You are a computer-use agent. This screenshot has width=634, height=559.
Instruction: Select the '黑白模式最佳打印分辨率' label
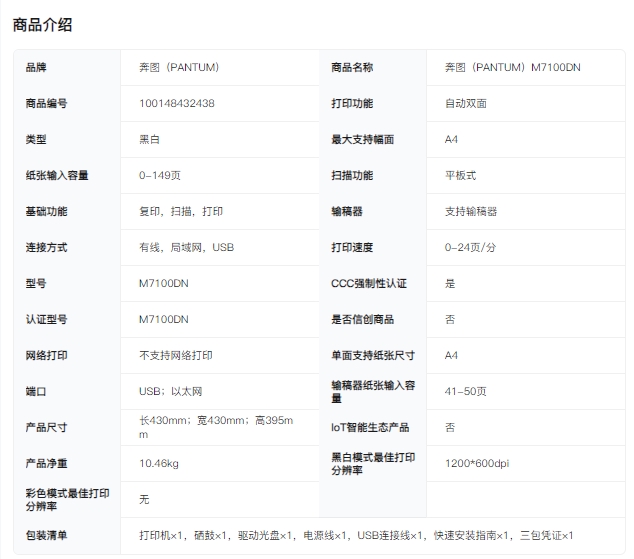point(373,463)
